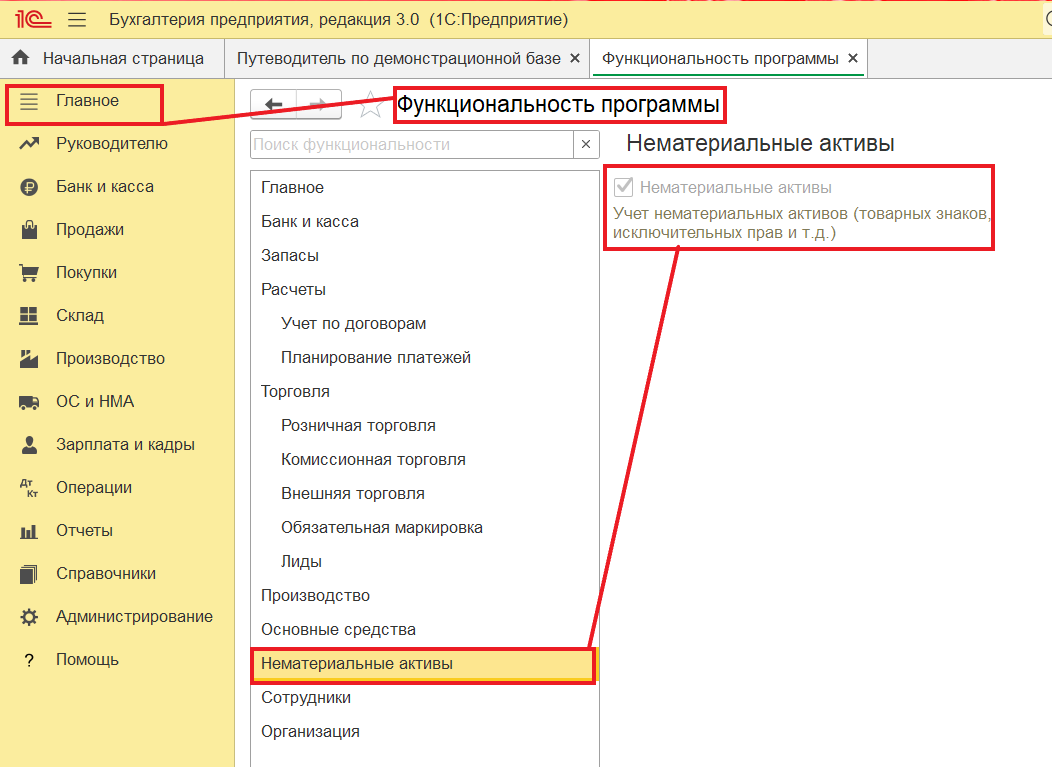The image size is (1052, 767).
Task: Switch to Функциональность программы tab
Action: tap(729, 58)
